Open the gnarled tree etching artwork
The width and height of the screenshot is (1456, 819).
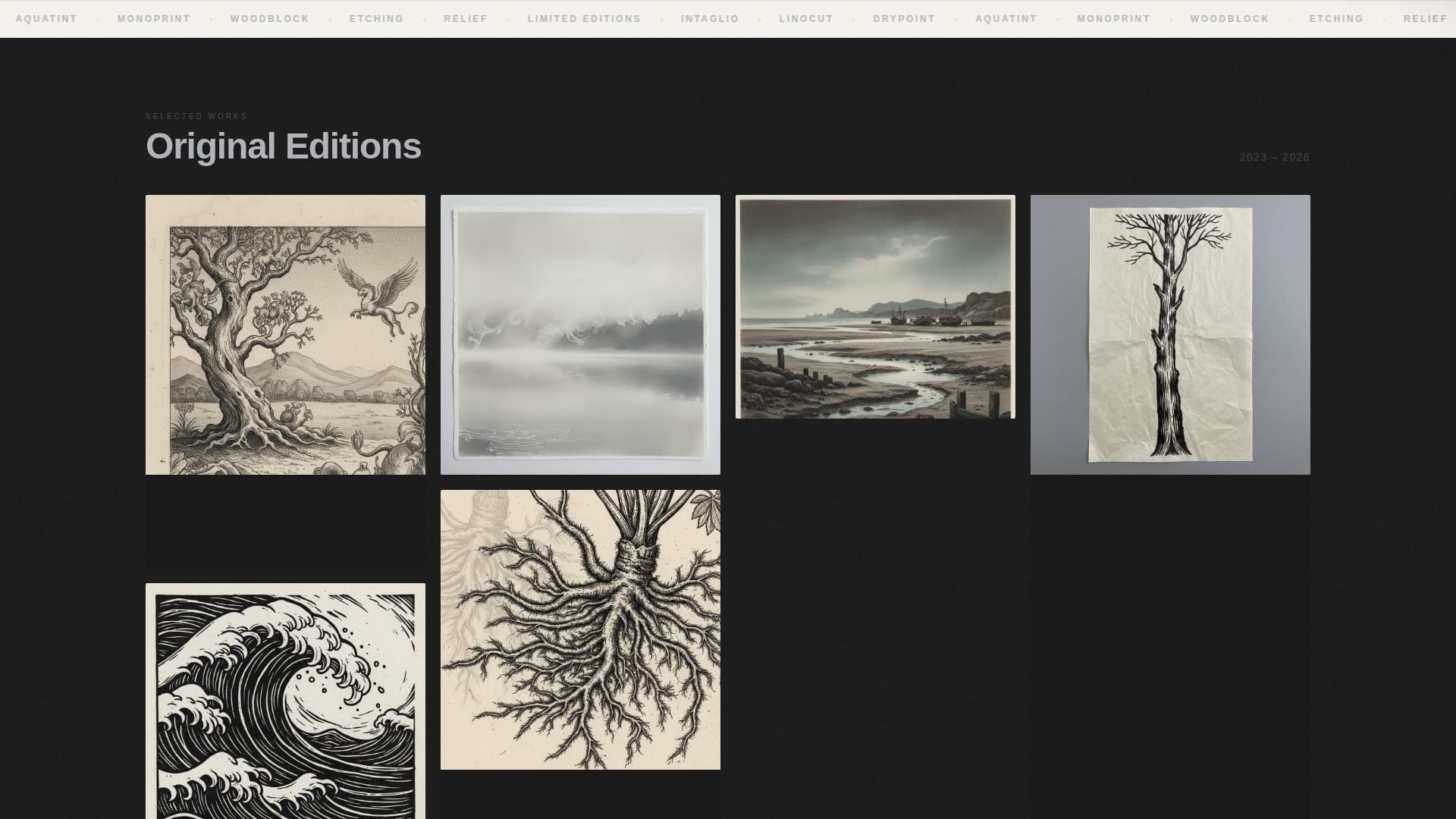coord(285,334)
